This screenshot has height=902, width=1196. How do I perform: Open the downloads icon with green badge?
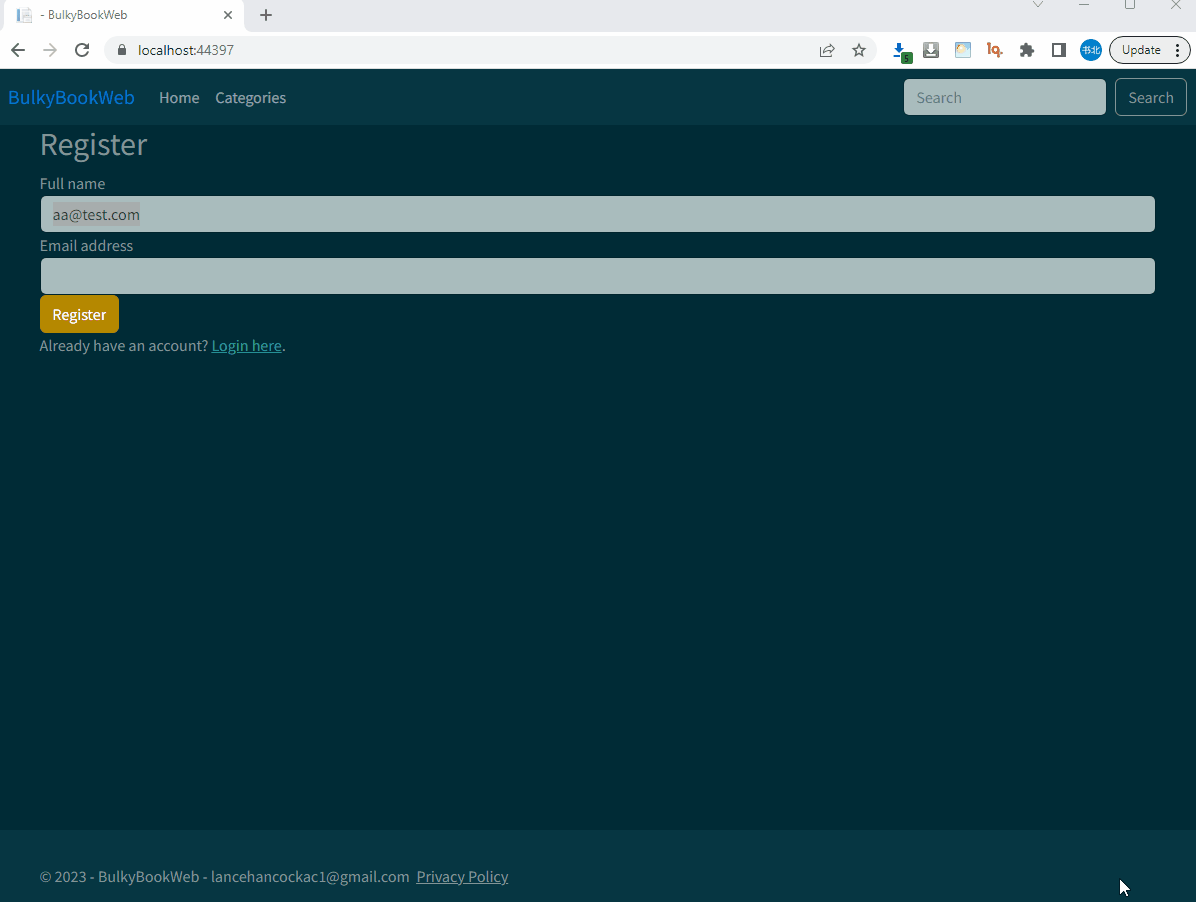901,49
